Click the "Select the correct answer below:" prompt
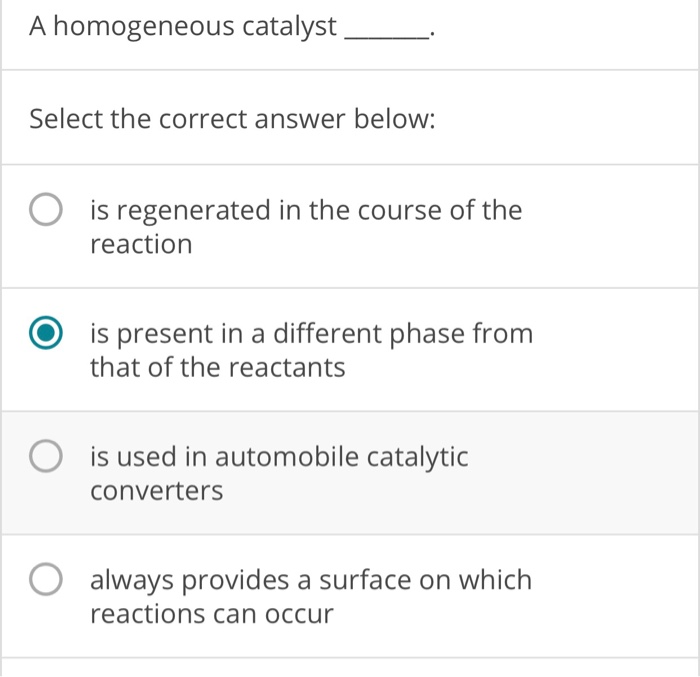 point(232,120)
